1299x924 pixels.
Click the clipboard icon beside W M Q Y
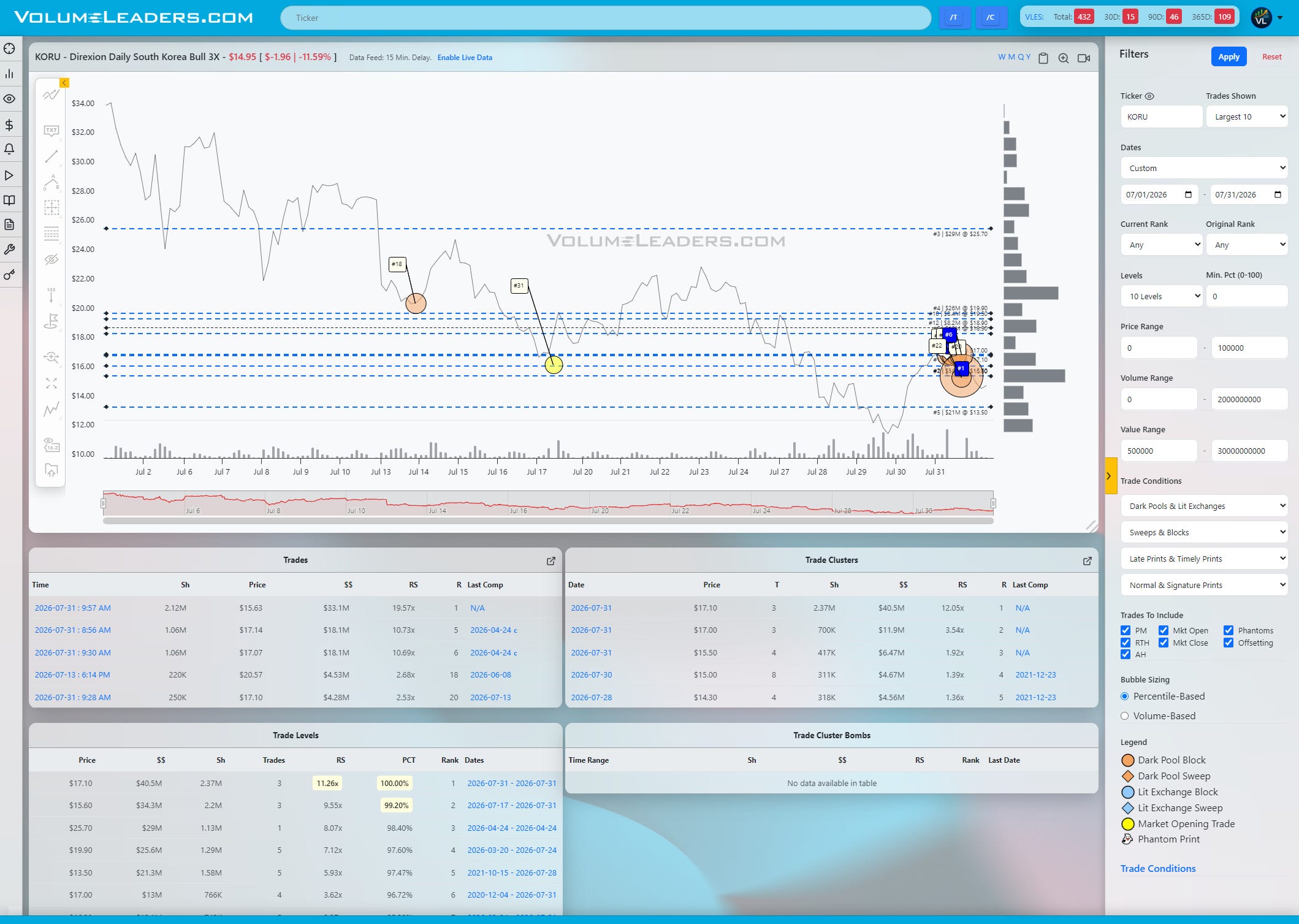[1043, 58]
